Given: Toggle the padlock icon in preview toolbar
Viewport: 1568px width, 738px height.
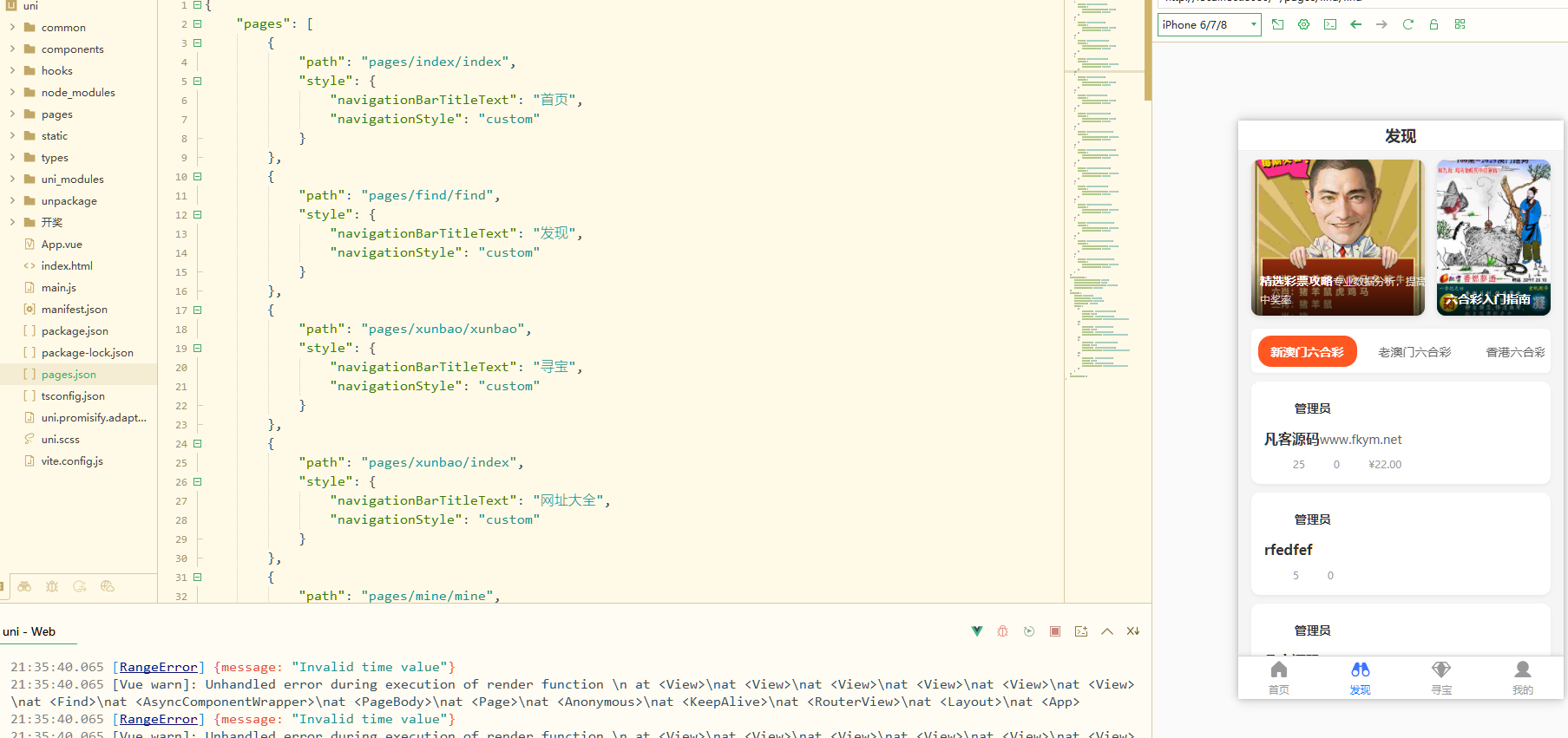Looking at the screenshot, I should [x=1434, y=24].
